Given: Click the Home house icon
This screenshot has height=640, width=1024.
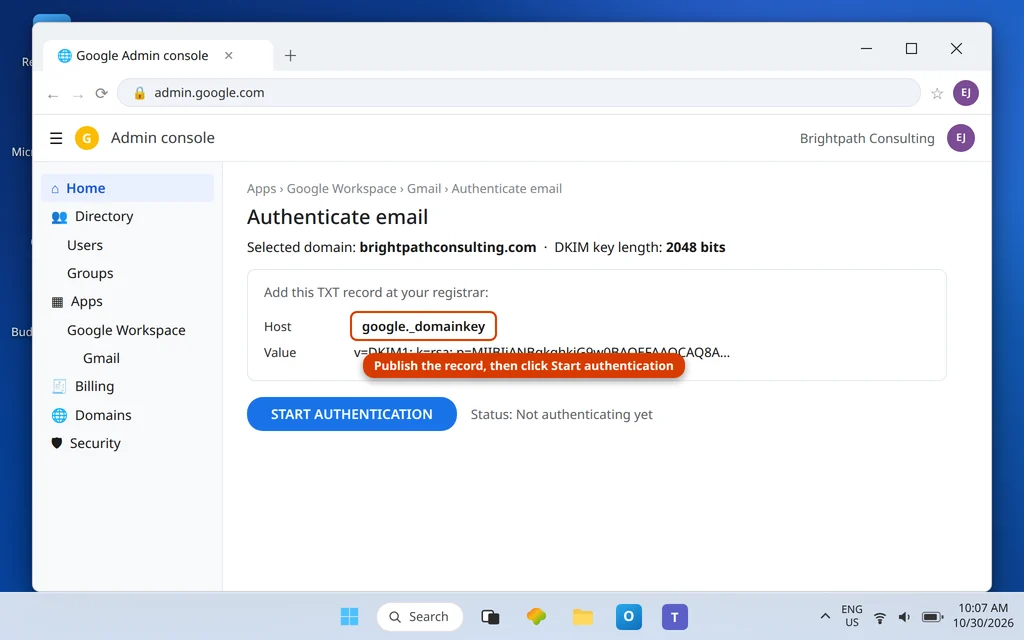Looking at the screenshot, I should [55, 189].
